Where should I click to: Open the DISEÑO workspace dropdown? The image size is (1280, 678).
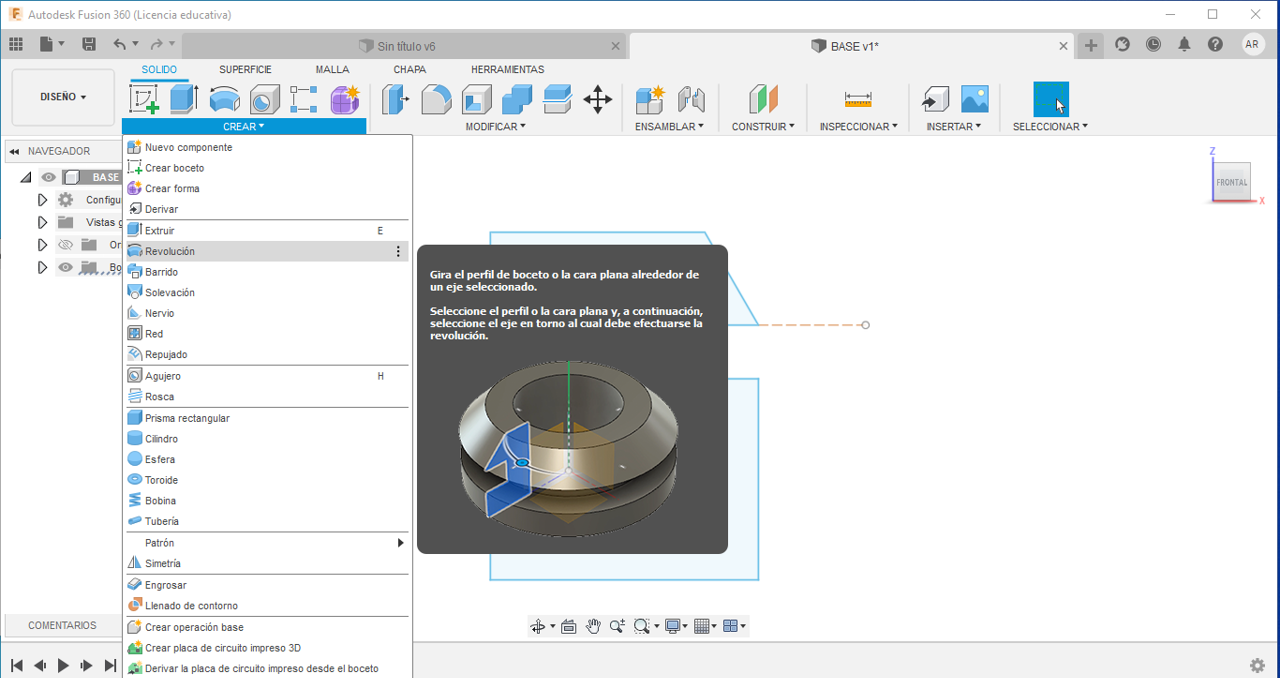pyautogui.click(x=63, y=97)
